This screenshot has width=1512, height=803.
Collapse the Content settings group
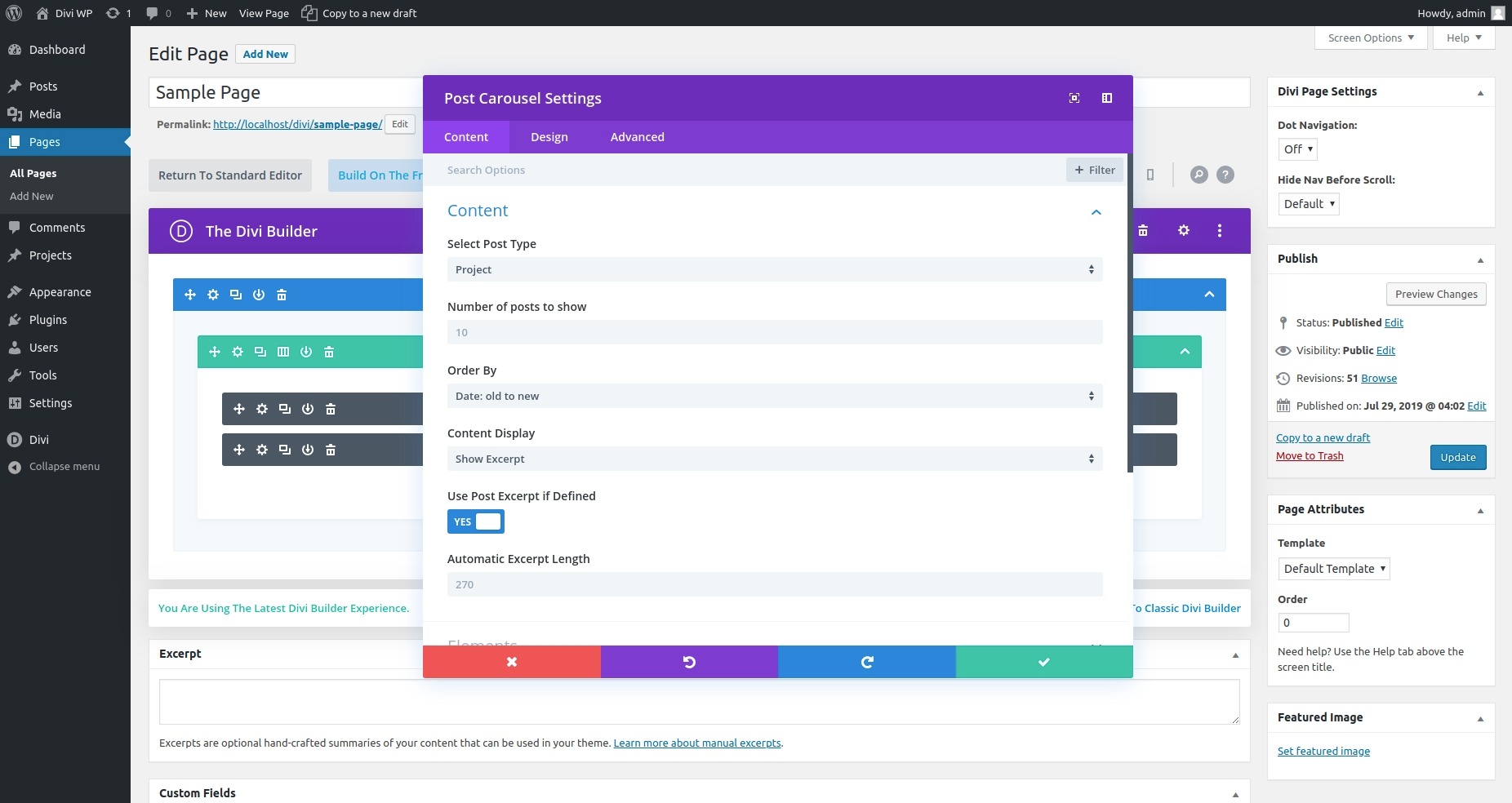[x=1096, y=211]
